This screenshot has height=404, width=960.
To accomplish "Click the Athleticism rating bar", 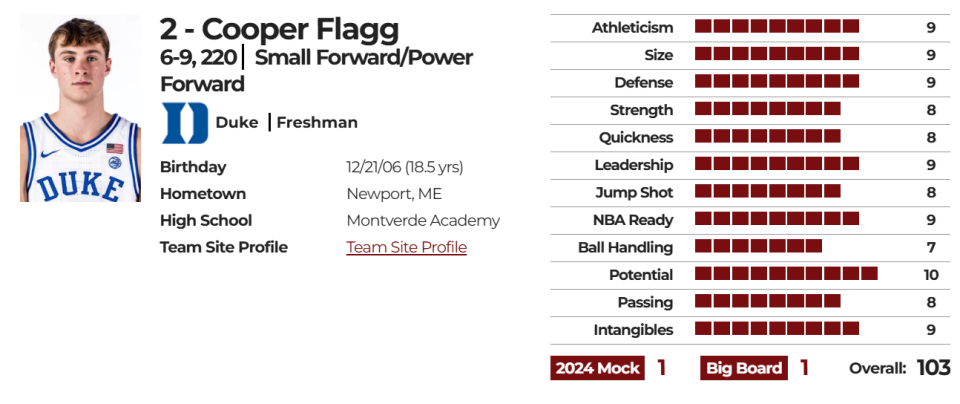I will click(x=777, y=26).
